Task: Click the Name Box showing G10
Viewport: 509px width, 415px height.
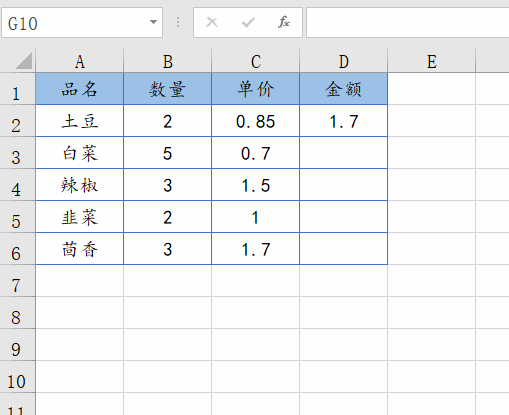Action: click(x=82, y=22)
